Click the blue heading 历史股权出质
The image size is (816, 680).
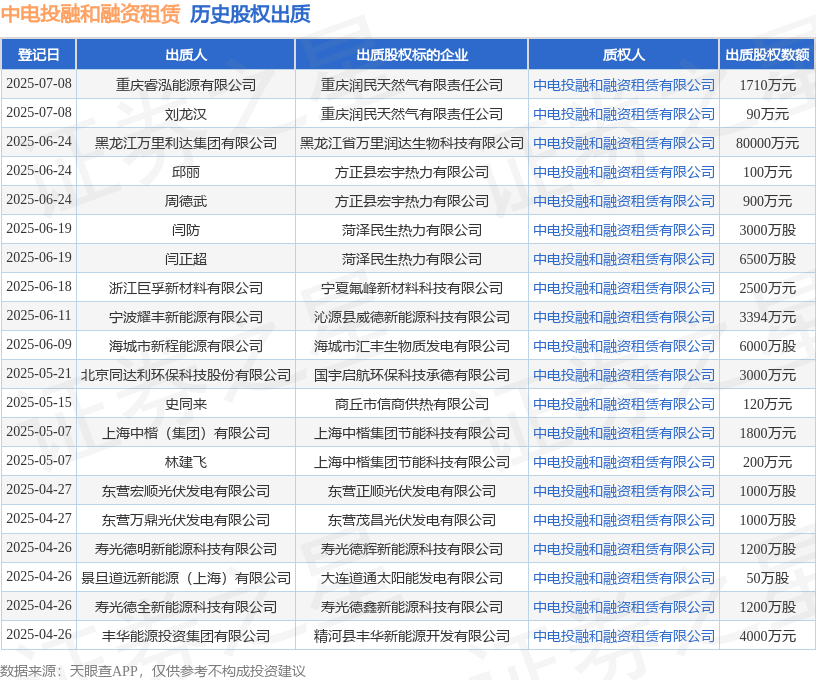pos(250,14)
